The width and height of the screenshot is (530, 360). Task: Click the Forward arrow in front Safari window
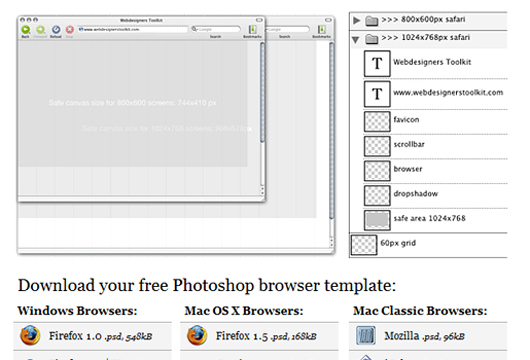pos(41,30)
